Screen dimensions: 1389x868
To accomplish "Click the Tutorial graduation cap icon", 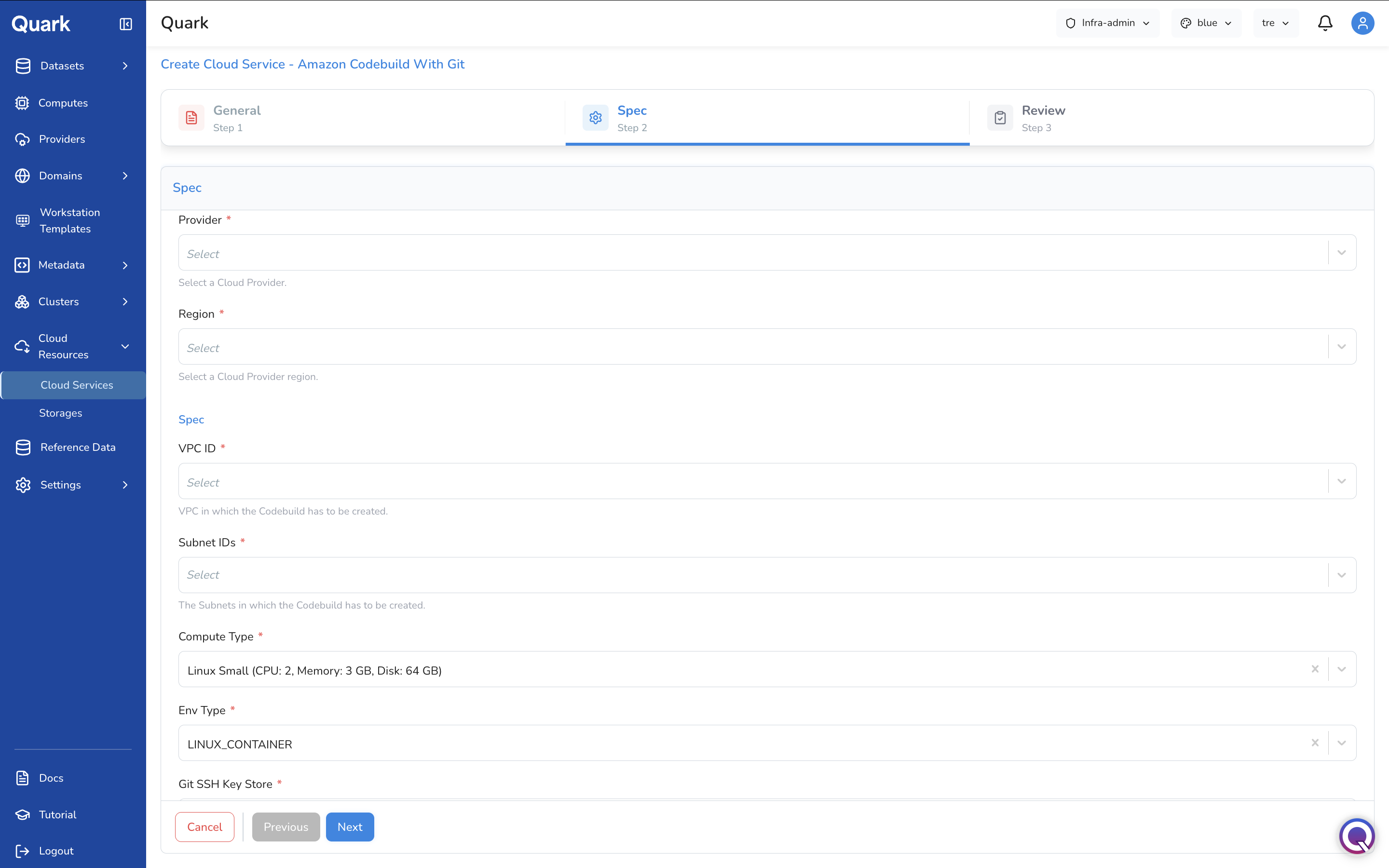I will point(22,814).
